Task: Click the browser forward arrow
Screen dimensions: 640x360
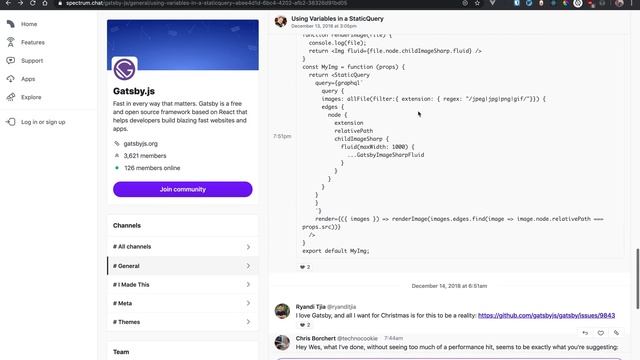Action: pos(20,3)
